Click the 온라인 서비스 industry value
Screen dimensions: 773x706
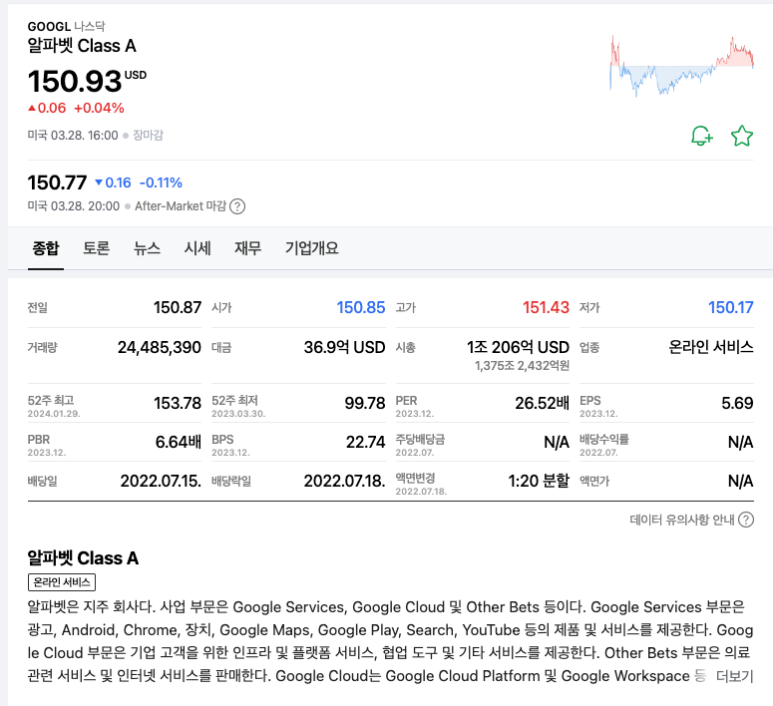710,347
